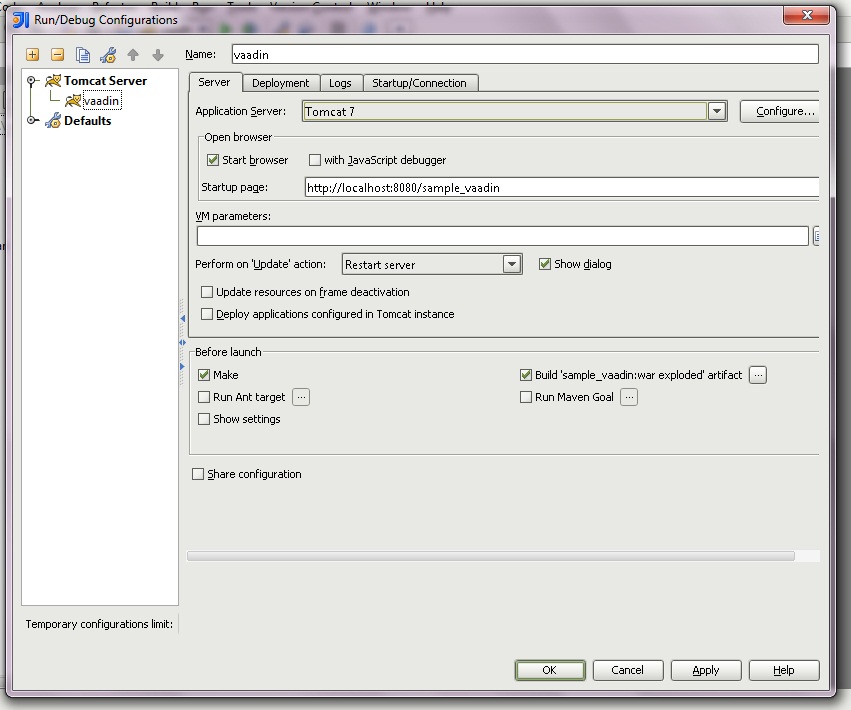Add a new run configuration
Screen dimensions: 851x710
tap(31, 55)
